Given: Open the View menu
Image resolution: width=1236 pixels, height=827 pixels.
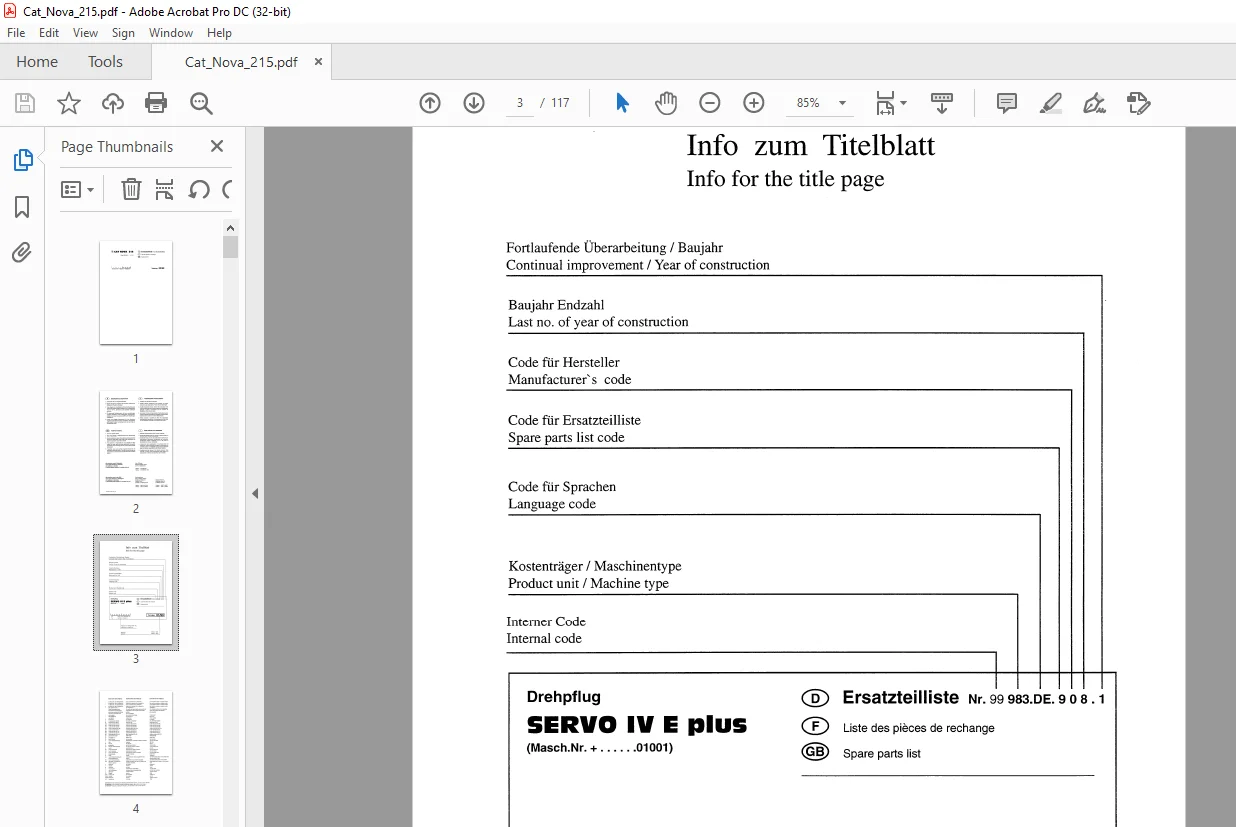Looking at the screenshot, I should 85,33.
